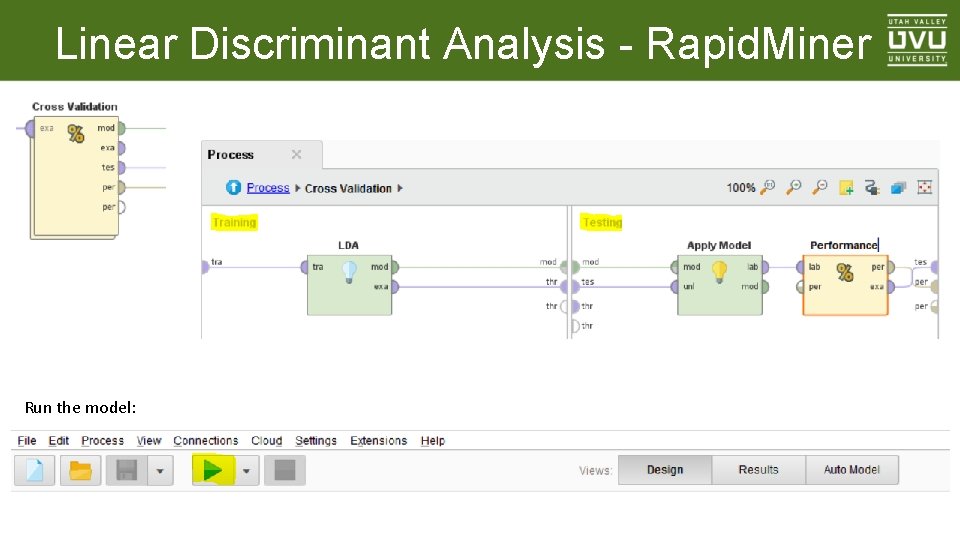Open a process with the folder icon
Image resolution: width=960 pixels, height=540 pixels.
[x=80, y=470]
